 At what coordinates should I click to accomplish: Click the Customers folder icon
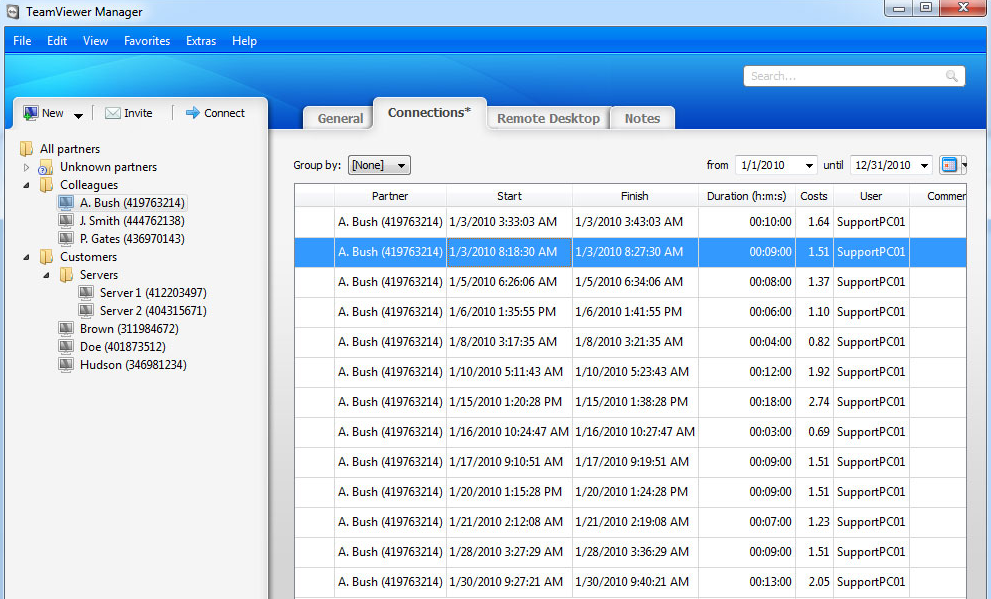[46, 257]
